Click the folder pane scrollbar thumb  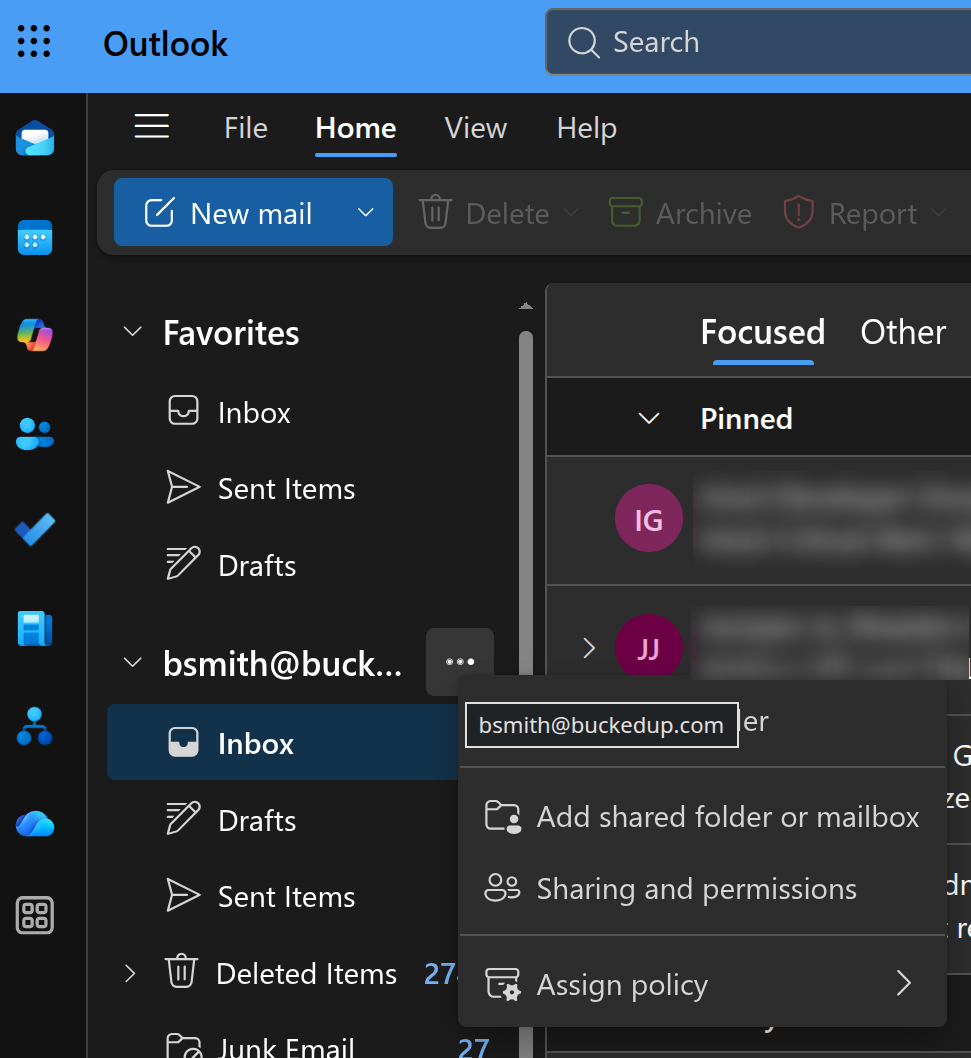click(526, 503)
